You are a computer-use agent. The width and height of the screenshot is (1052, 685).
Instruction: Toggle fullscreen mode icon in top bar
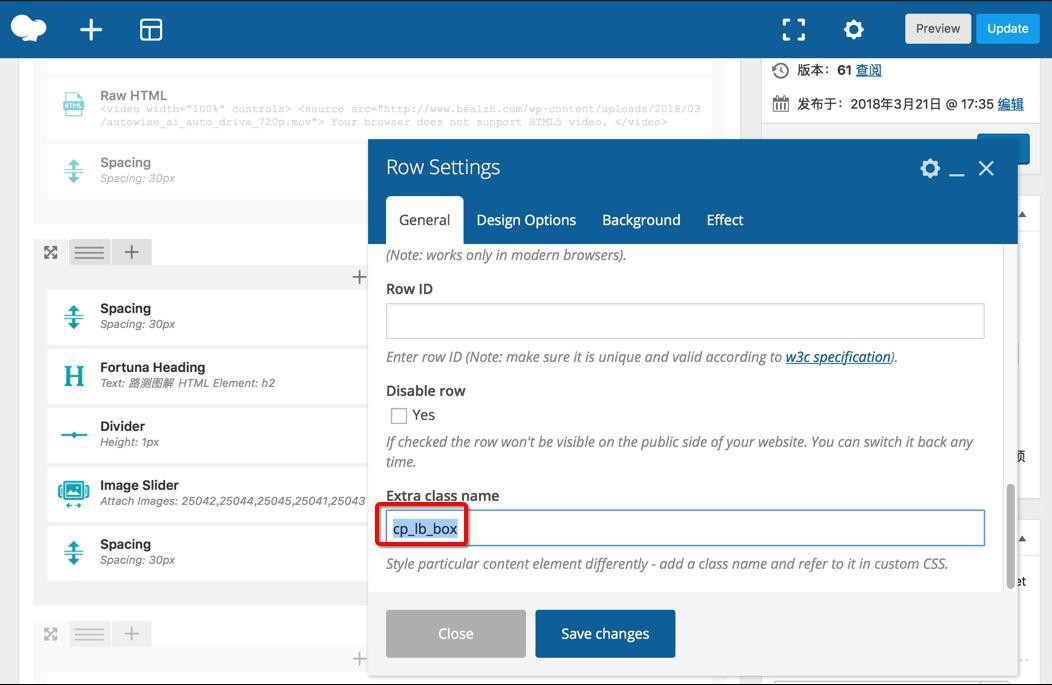tap(794, 30)
